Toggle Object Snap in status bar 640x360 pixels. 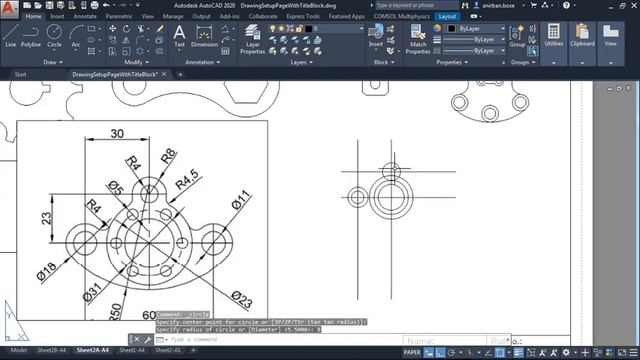(500, 352)
